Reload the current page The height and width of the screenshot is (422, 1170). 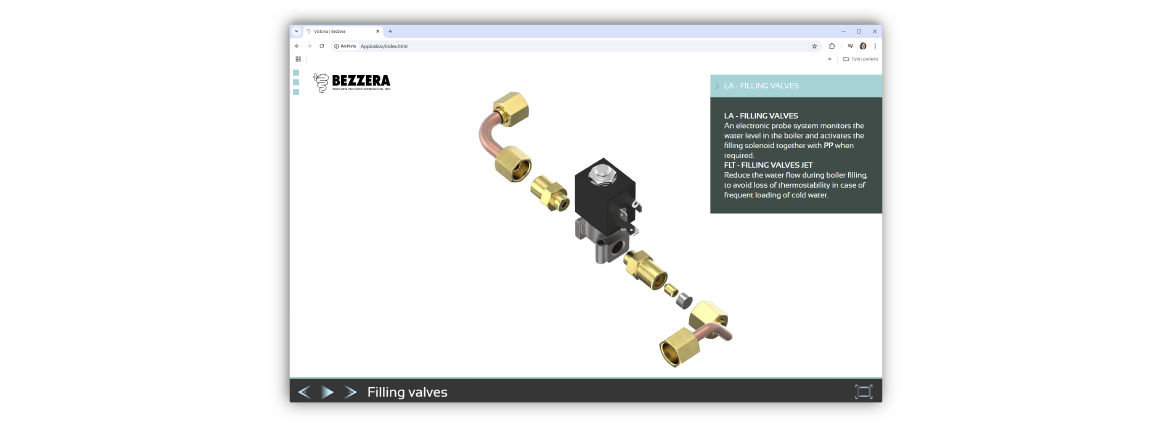[x=321, y=46]
